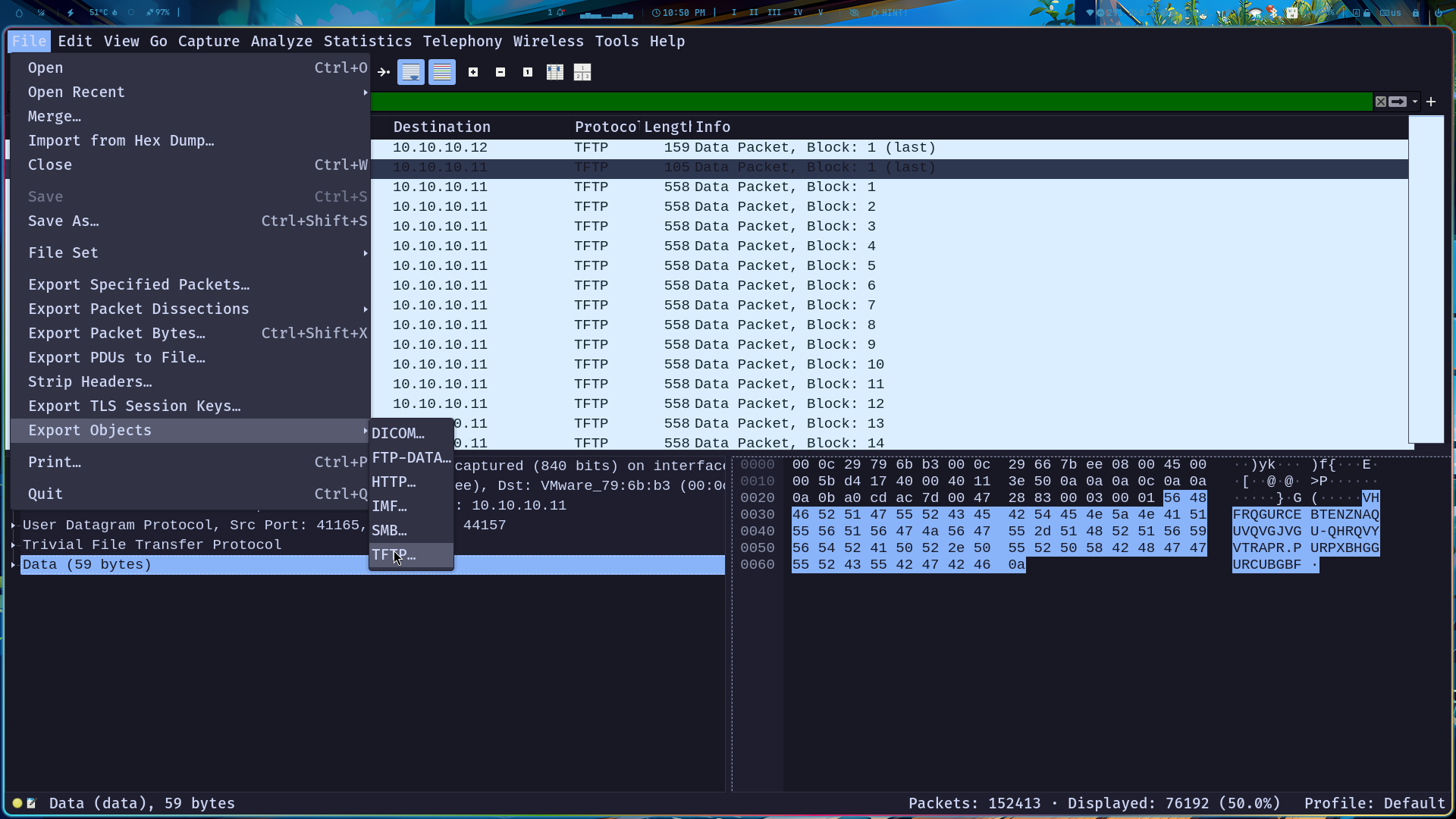Image resolution: width=1456 pixels, height=819 pixels.
Task: Click the go-to-packet arrow toolbar icon
Action: (384, 72)
